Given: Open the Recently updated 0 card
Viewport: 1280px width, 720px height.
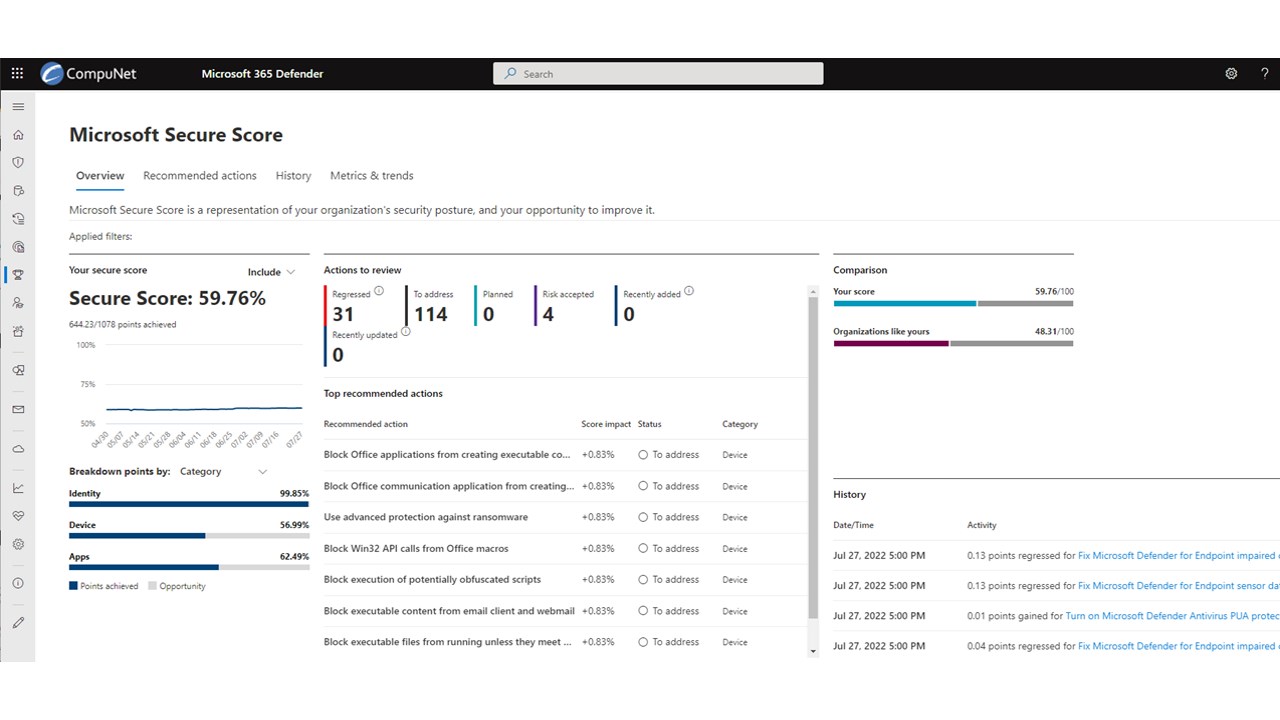Looking at the screenshot, I should 368,346.
